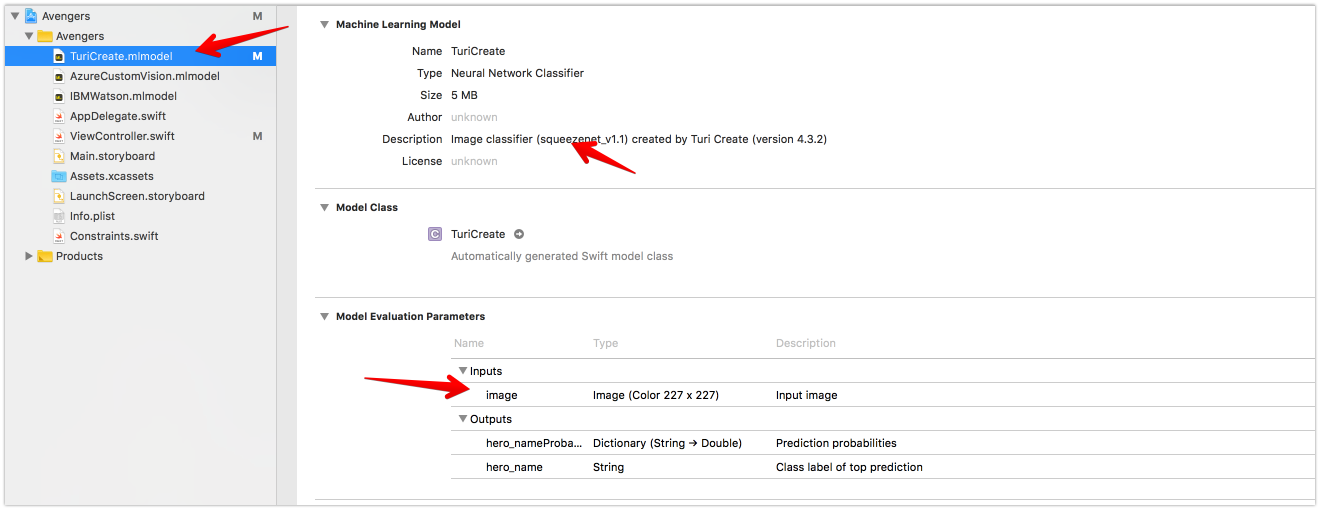Click the unknown Author value
1320x510 pixels.
tap(474, 117)
